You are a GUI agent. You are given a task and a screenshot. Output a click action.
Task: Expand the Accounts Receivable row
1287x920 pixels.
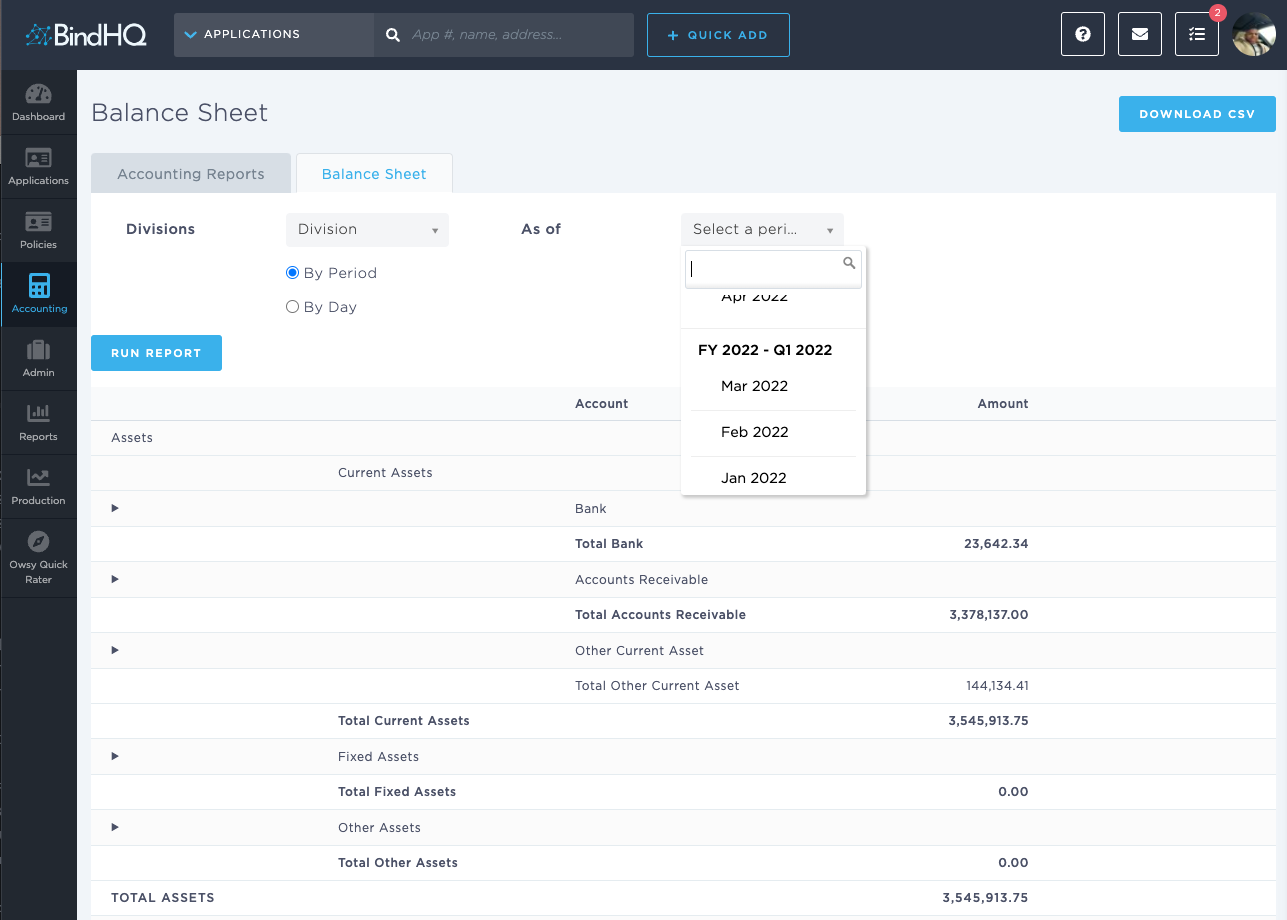coord(115,579)
